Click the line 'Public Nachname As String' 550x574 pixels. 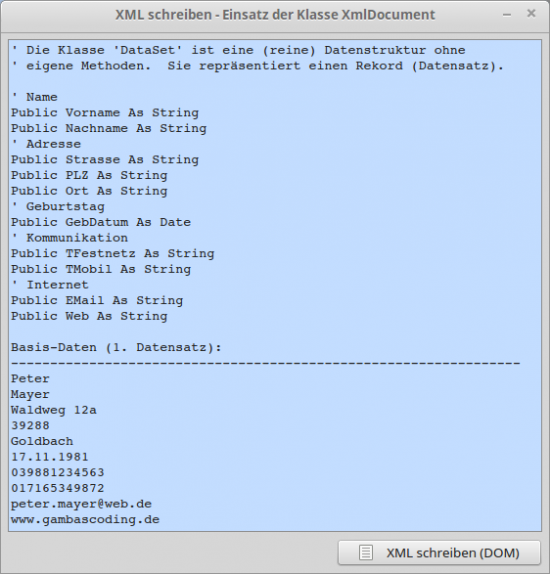(x=109, y=128)
